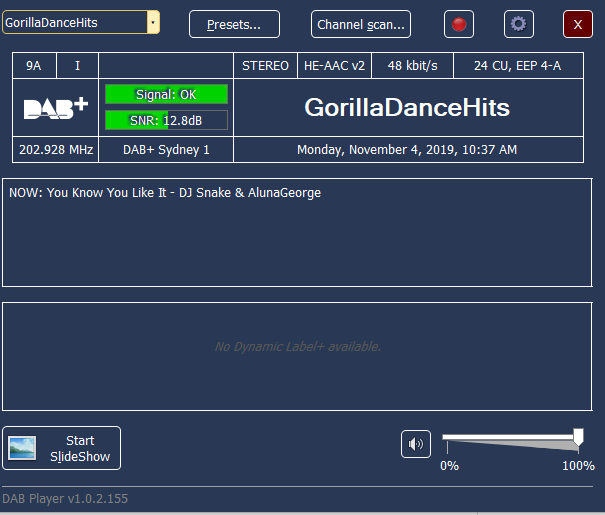Click the DAB+ logo
This screenshot has height=515, width=605.
pos(56,108)
